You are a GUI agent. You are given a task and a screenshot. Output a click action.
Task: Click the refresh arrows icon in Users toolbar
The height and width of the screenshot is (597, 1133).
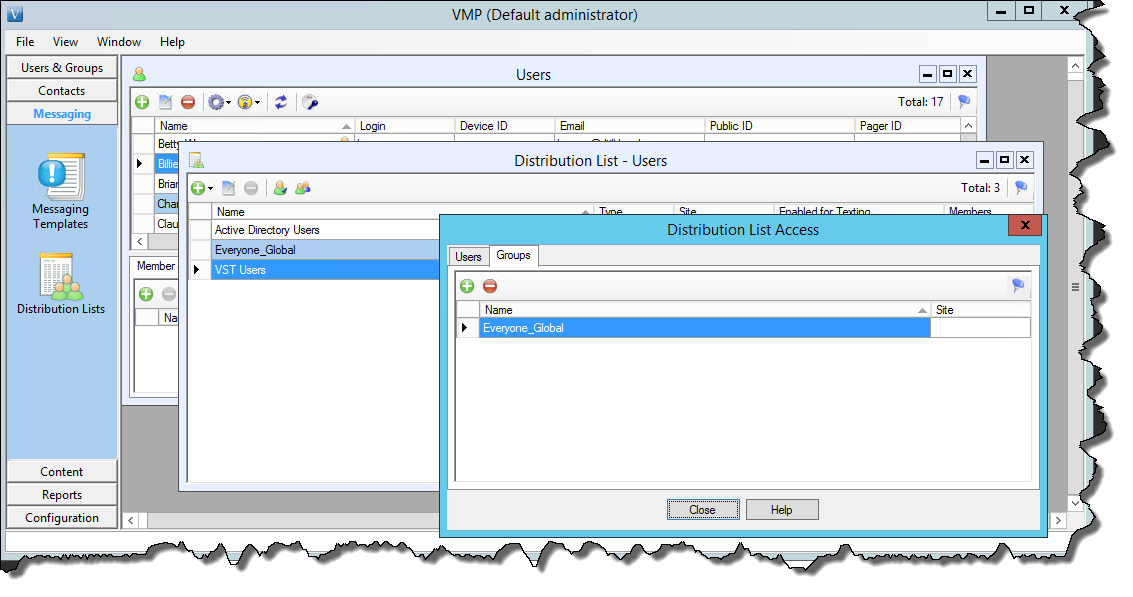tap(281, 102)
